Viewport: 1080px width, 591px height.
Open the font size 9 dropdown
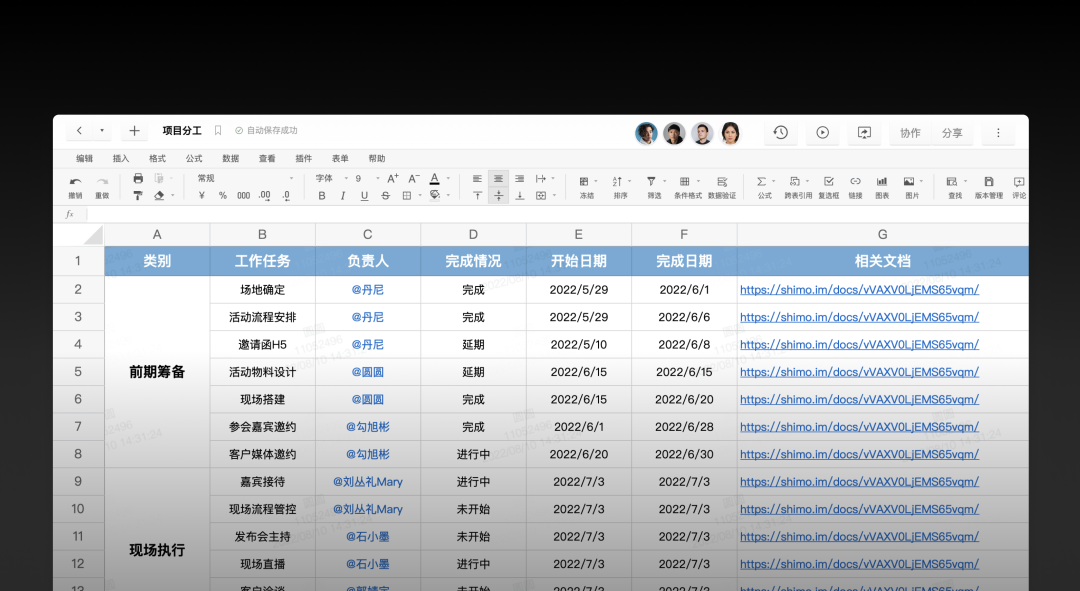(x=367, y=178)
